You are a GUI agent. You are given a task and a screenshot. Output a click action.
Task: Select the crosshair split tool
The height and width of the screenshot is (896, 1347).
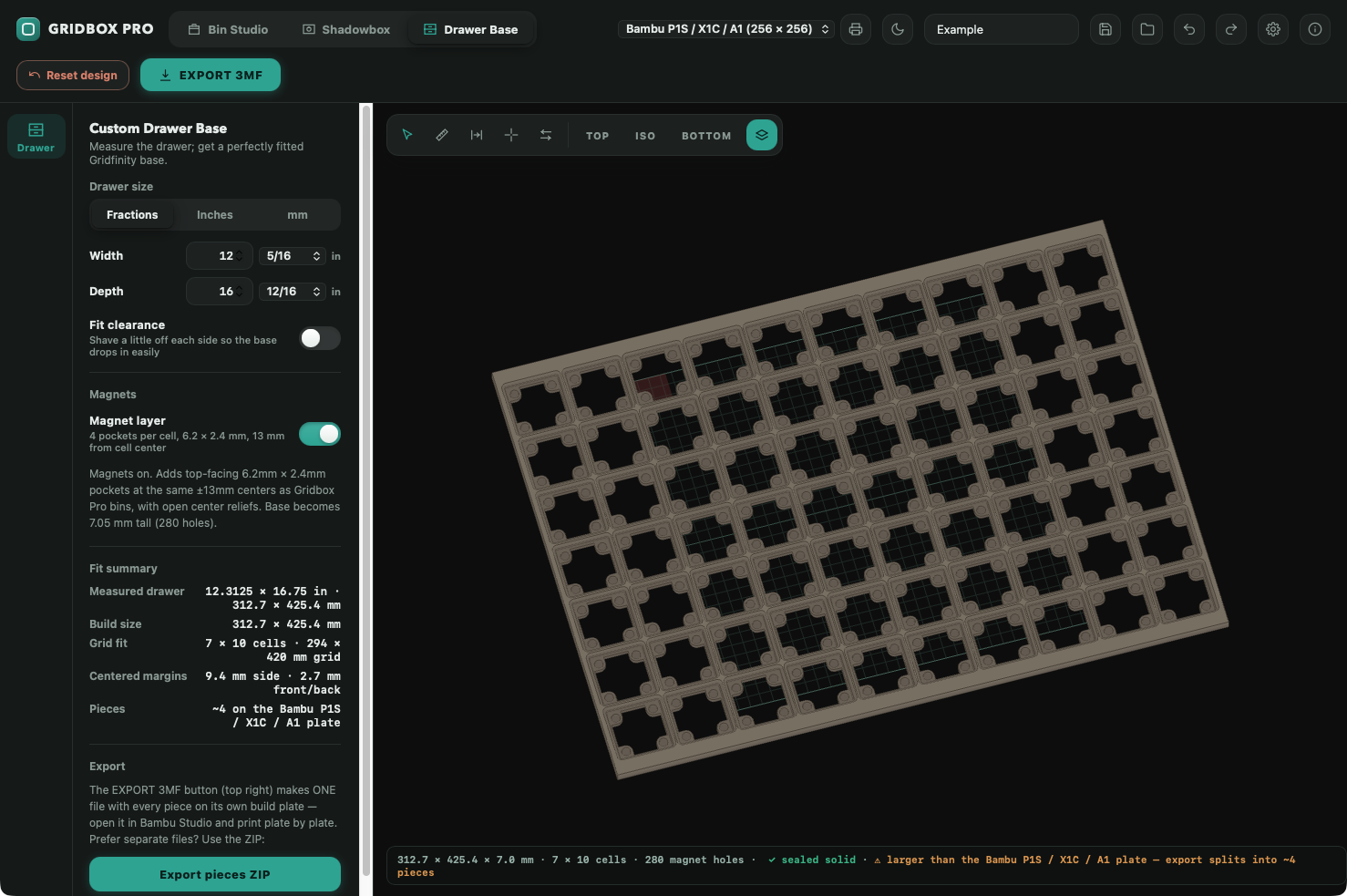tap(511, 135)
